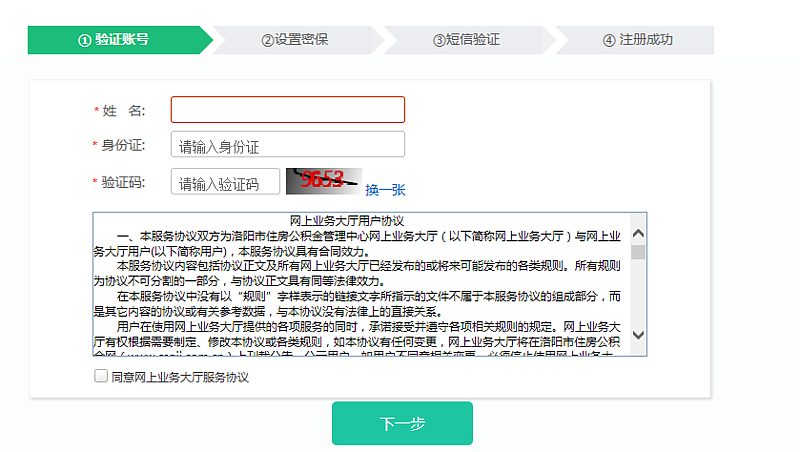Viewport: 800px width, 452px height.
Task: Click the 验证码 field label
Action: click(x=123, y=181)
